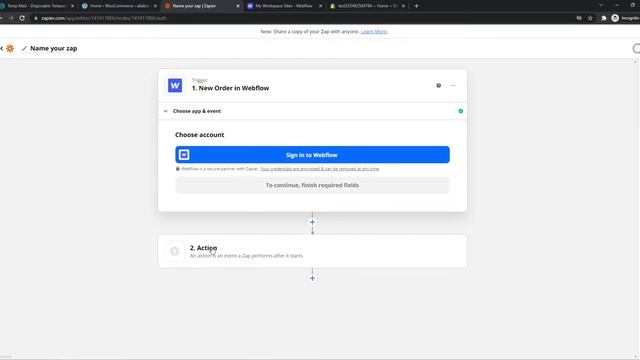Switch to the WooCommerce Home tab
The image size is (640, 360).
click(x=119, y=6)
